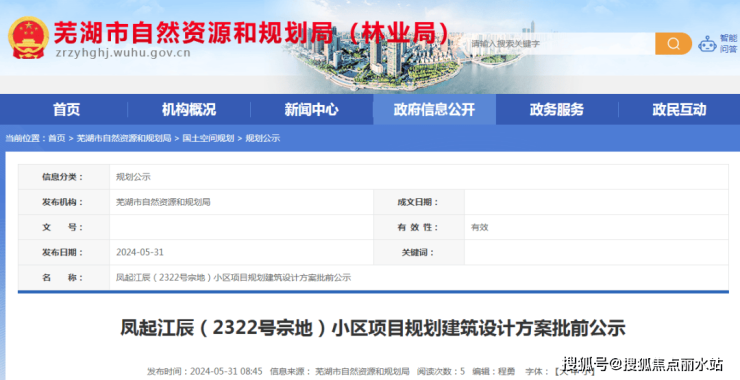Open the 首页 navigation tab

coord(66,110)
